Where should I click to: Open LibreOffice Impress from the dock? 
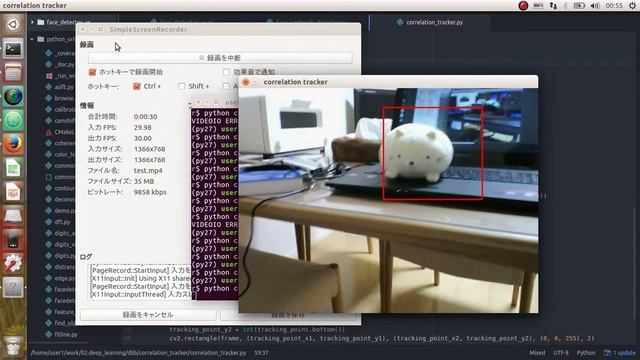point(13,192)
